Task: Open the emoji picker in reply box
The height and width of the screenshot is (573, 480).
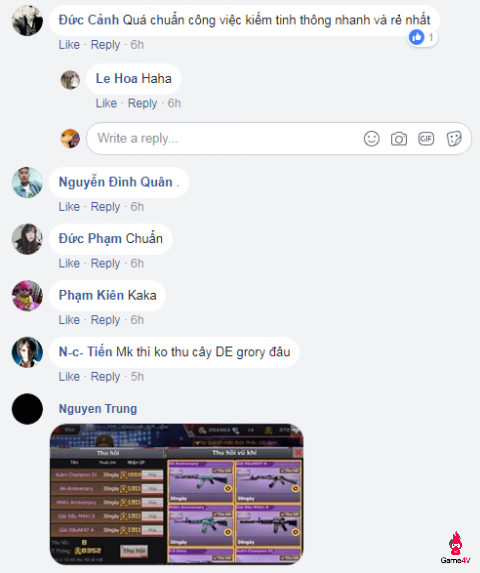Action: coord(372,138)
